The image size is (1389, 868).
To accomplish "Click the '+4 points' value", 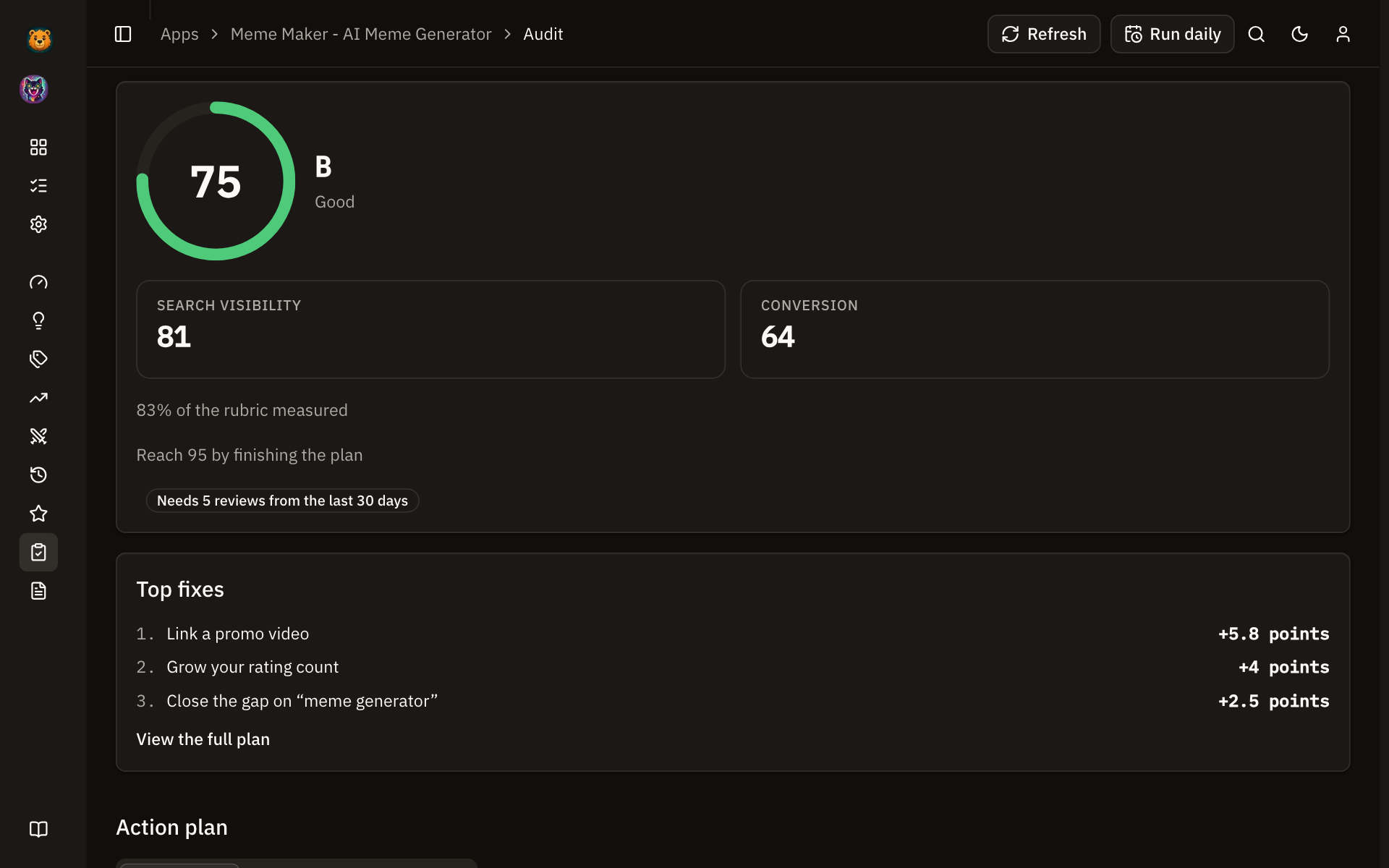I will [x=1284, y=667].
